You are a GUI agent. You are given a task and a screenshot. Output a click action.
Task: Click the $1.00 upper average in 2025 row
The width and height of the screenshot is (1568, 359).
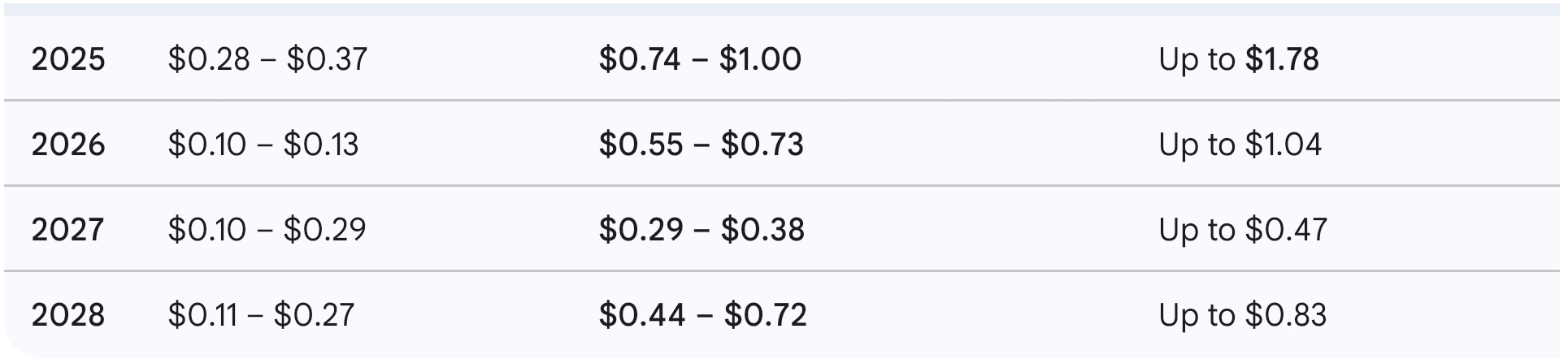pos(760,59)
